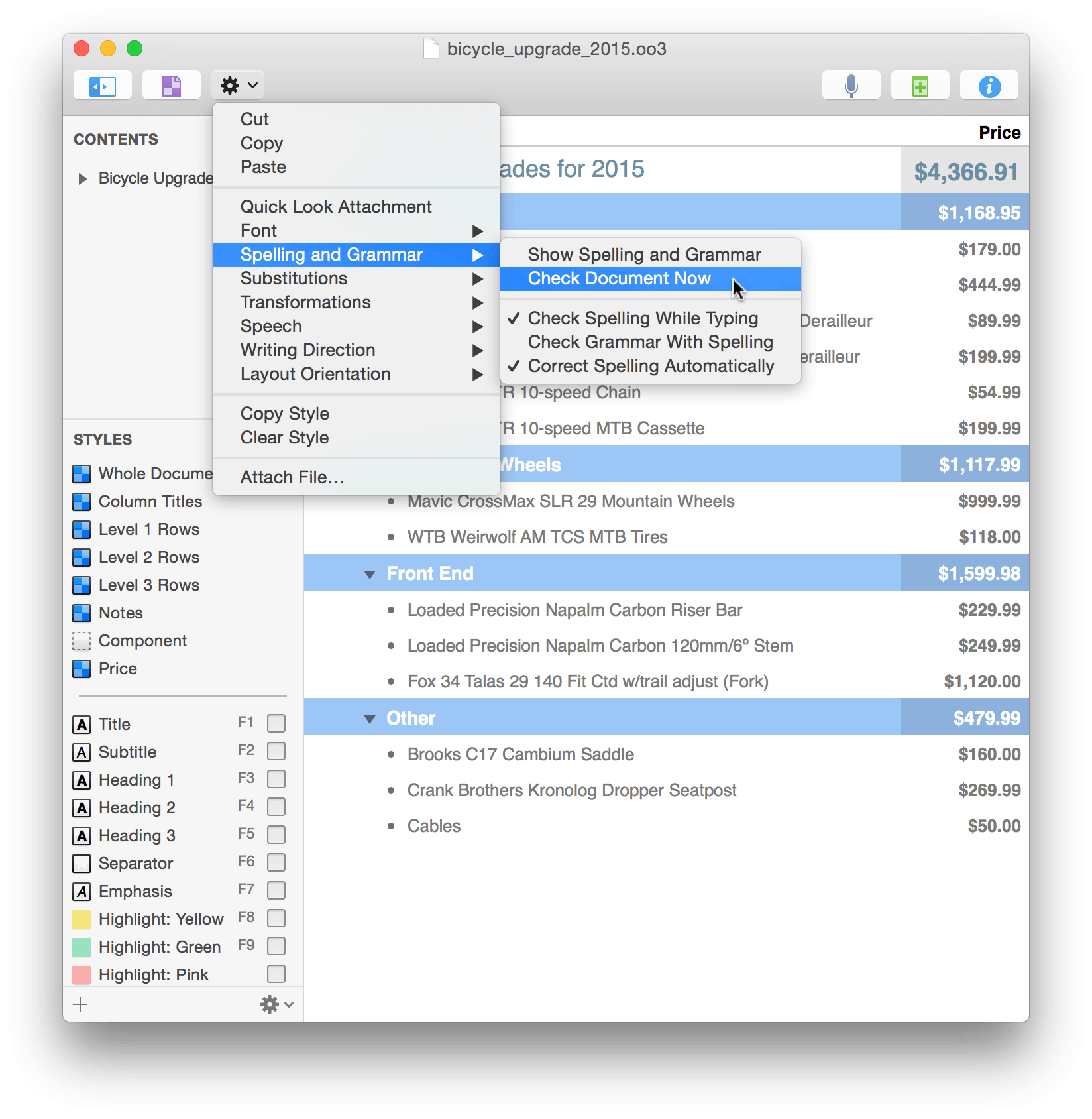
Task: Add a new row with green plus icon
Action: click(x=920, y=86)
